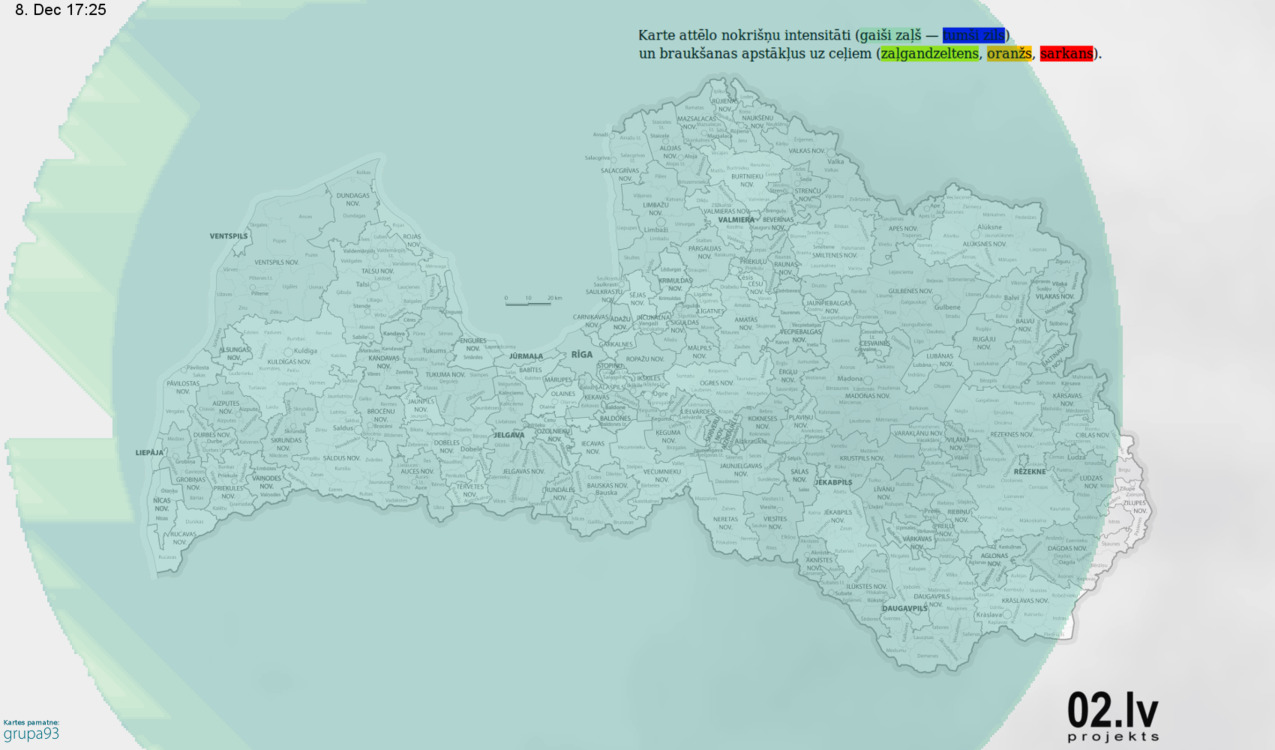
Task: Select the 'zaļgandzeltens' legend color label
Action: (x=929, y=54)
